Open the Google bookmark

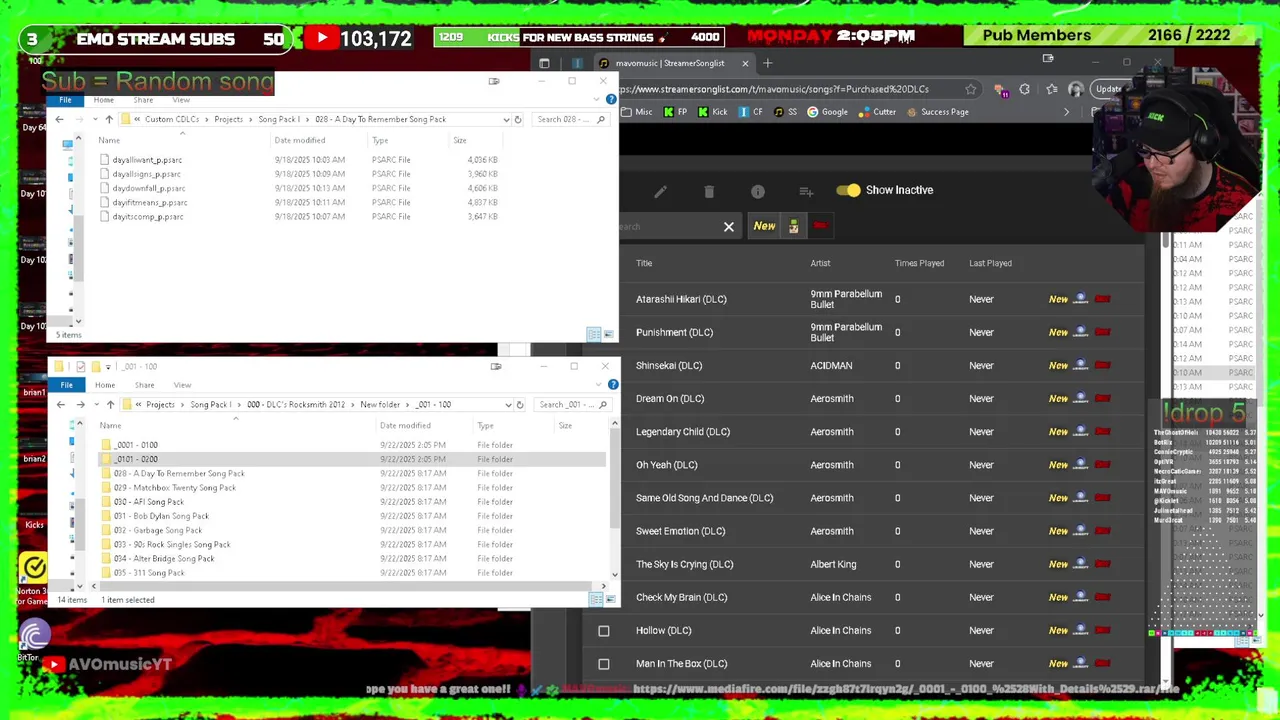(x=828, y=112)
